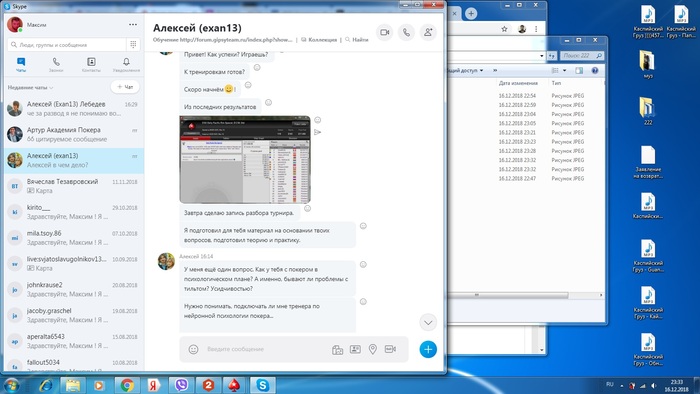The width and height of the screenshot is (700, 394).
Task: Record a video message
Action: coord(390,349)
